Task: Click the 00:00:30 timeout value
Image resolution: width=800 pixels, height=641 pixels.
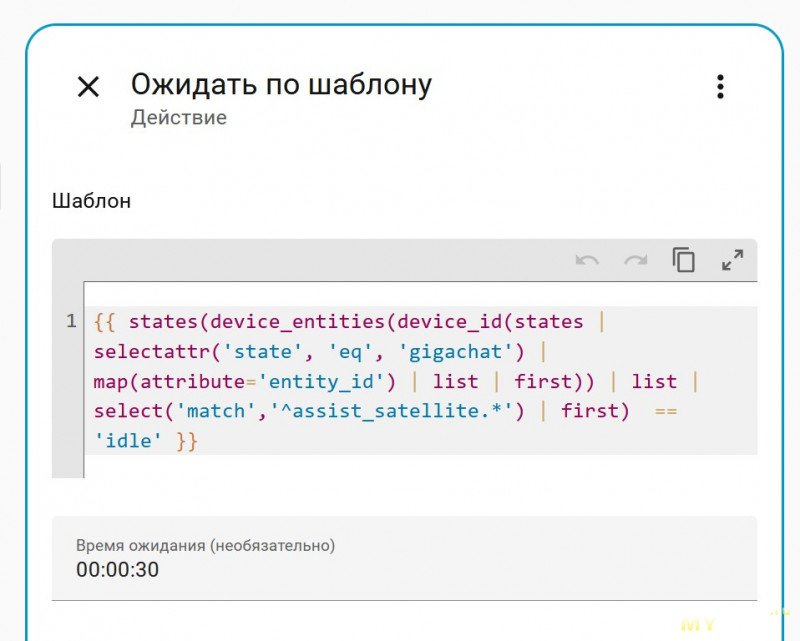Action: click(x=117, y=570)
